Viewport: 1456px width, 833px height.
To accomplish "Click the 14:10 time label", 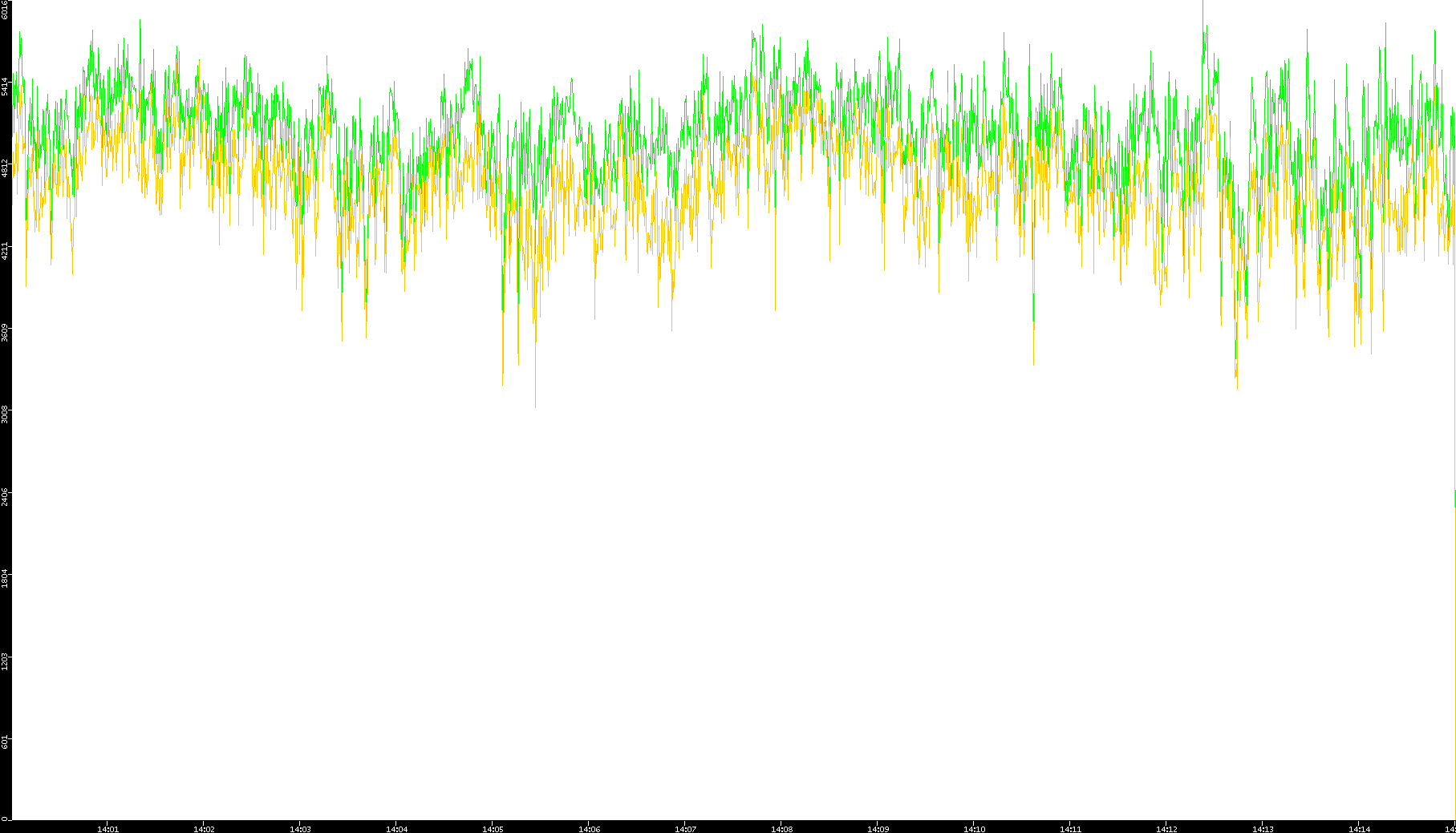I will (974, 829).
